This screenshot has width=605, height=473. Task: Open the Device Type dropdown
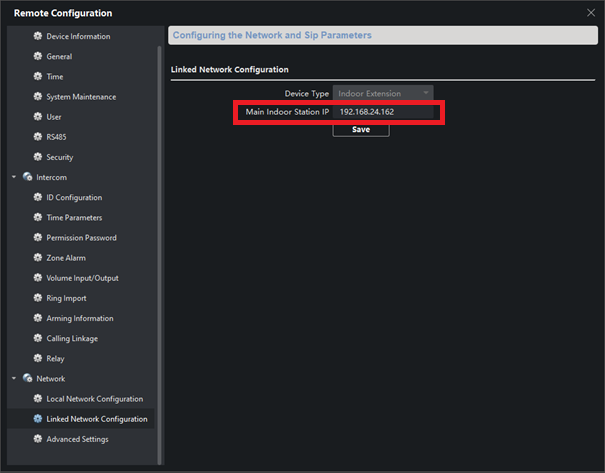tap(384, 93)
